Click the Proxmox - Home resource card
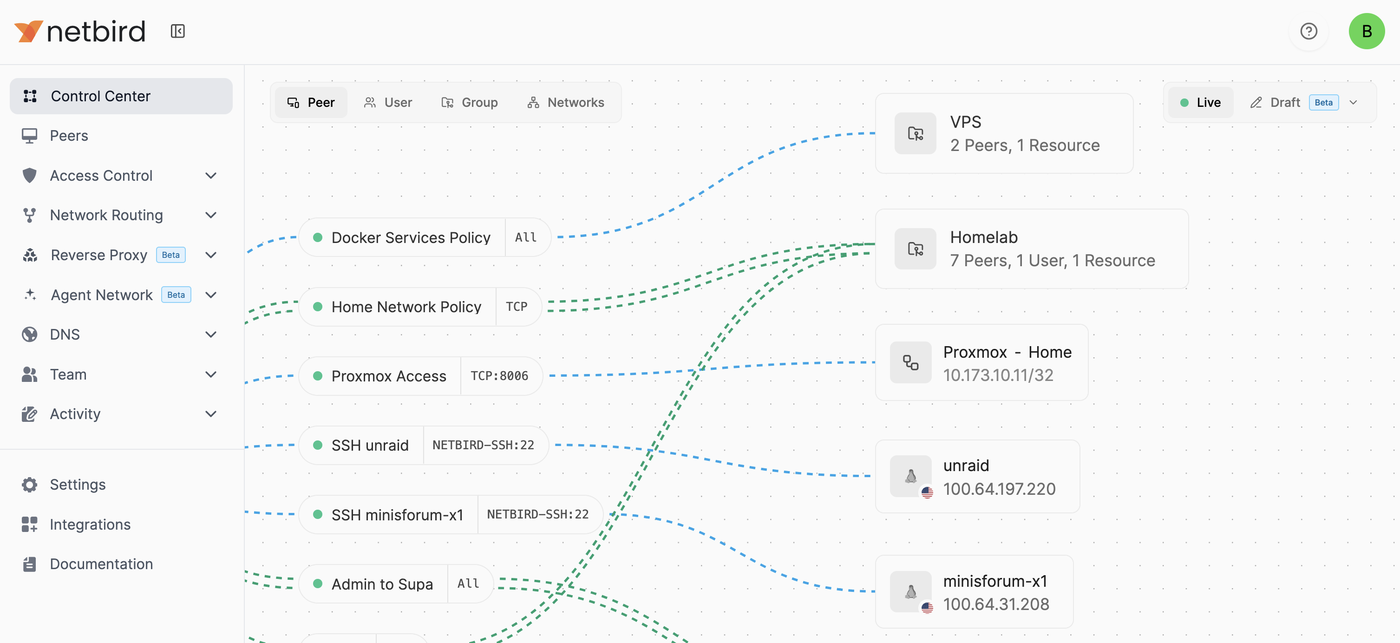 982,363
